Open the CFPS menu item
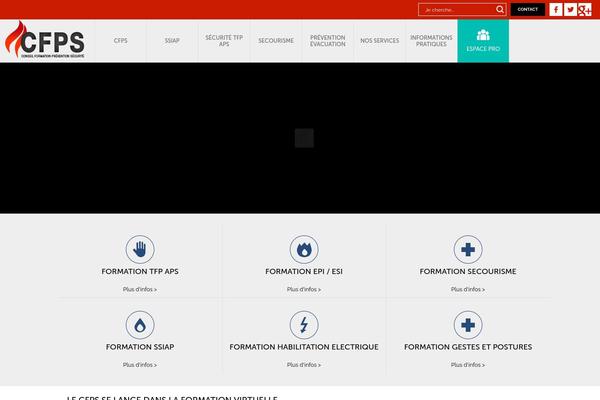Viewport: 600px width, 400px height. [x=121, y=41]
